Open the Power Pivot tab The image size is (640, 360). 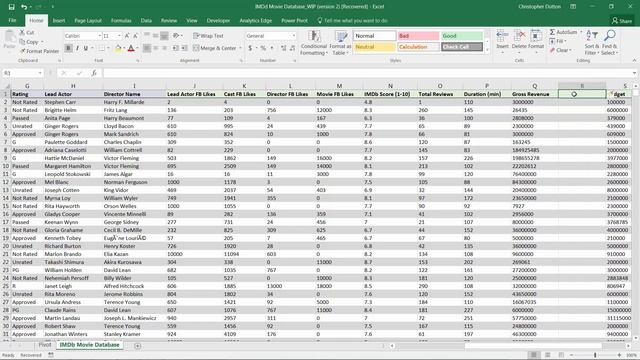(x=294, y=20)
